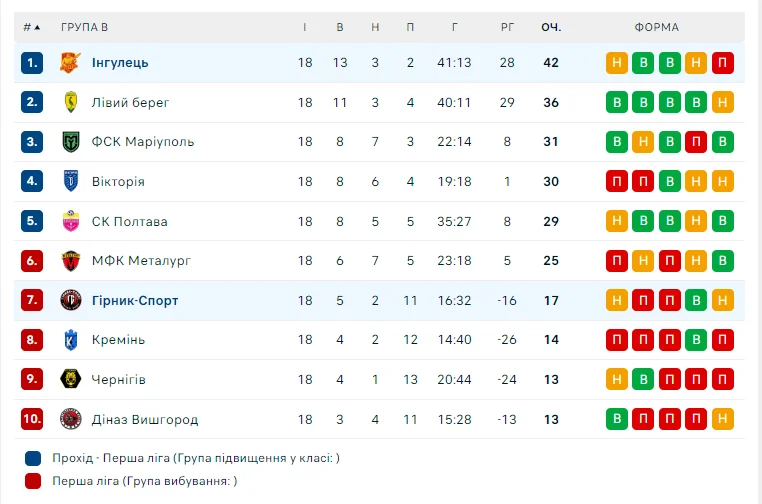Sort the table by rank number column
Screen dimensions: 762x504
tap(32, 27)
